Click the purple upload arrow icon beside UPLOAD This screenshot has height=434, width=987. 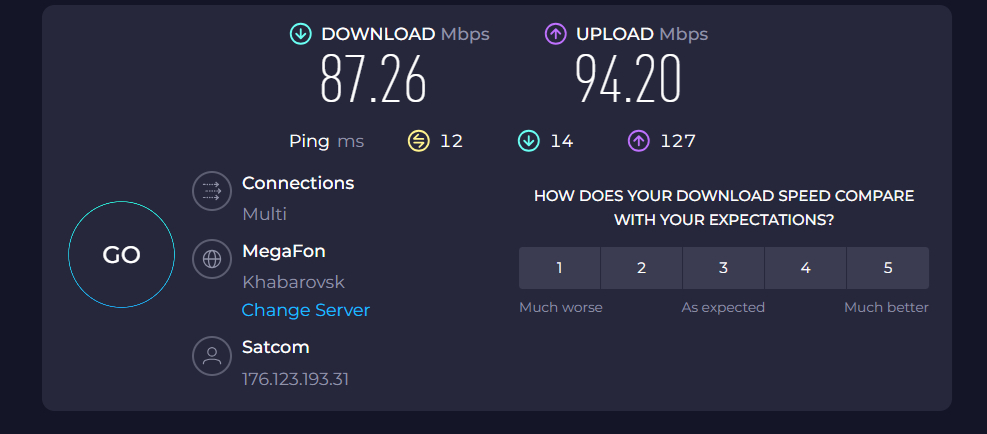tap(556, 34)
